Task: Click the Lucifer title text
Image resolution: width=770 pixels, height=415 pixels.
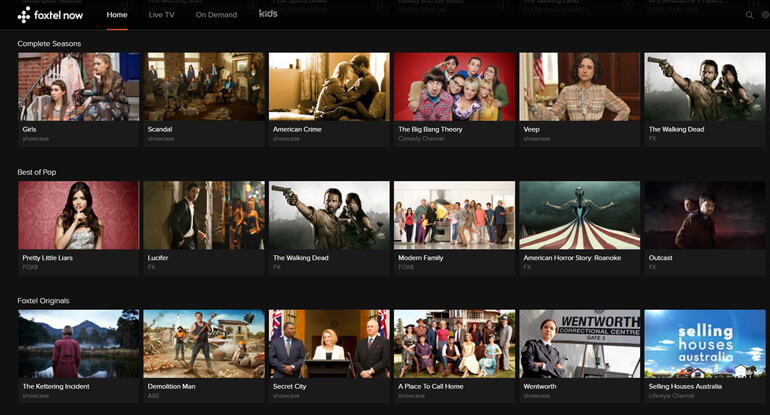Action: 158,258
